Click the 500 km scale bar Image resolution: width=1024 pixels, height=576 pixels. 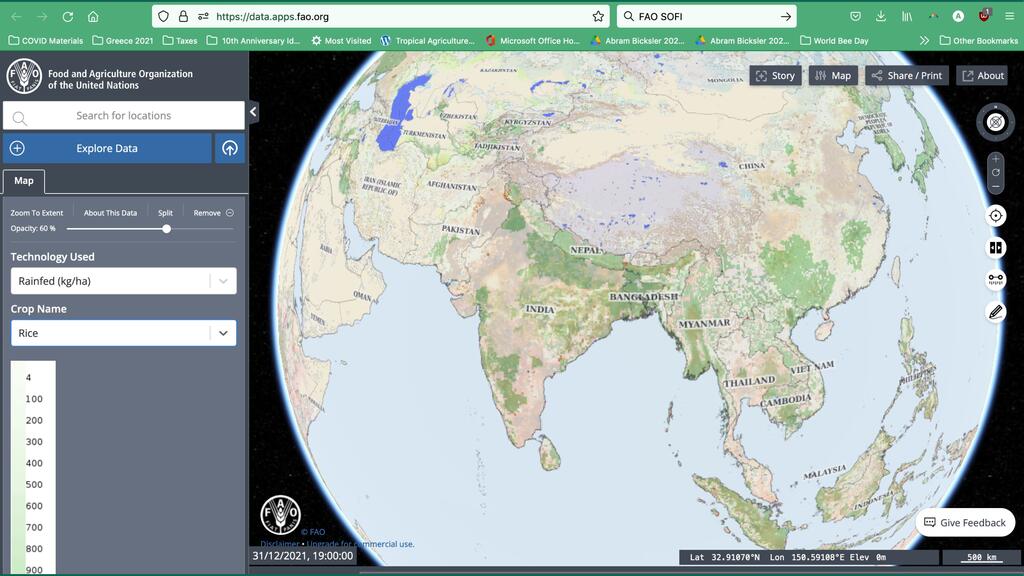click(982, 557)
